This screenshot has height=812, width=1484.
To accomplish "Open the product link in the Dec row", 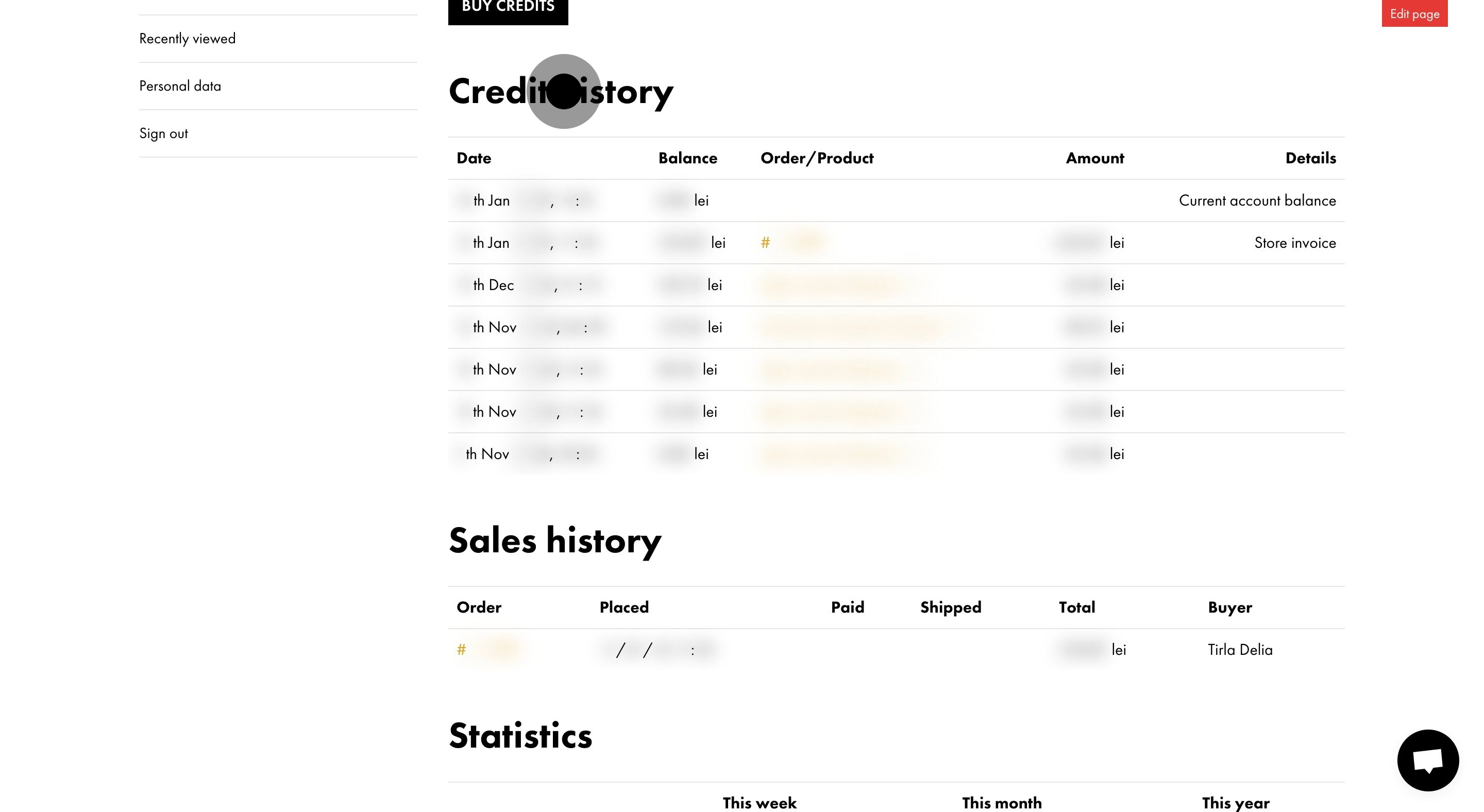I will 830,285.
